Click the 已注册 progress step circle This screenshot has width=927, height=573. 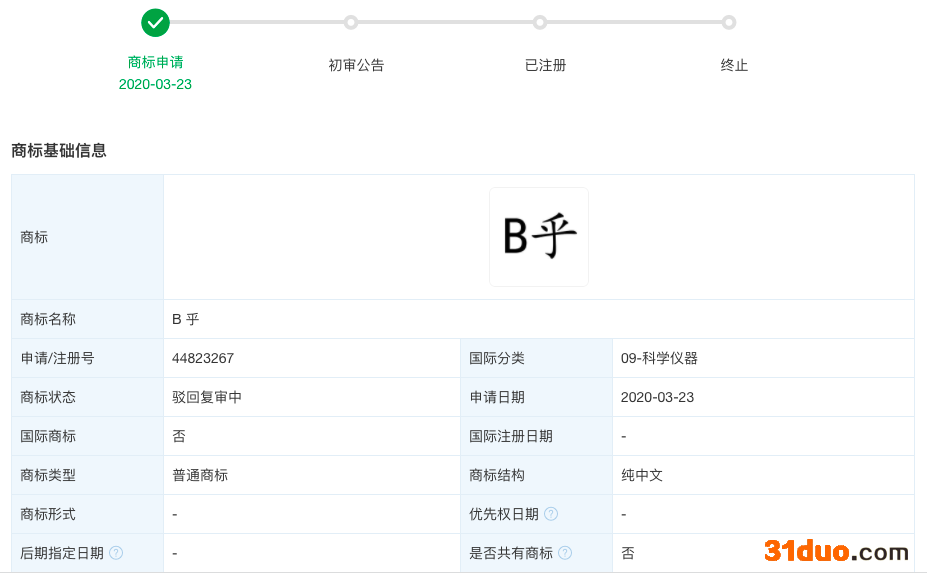coord(540,22)
